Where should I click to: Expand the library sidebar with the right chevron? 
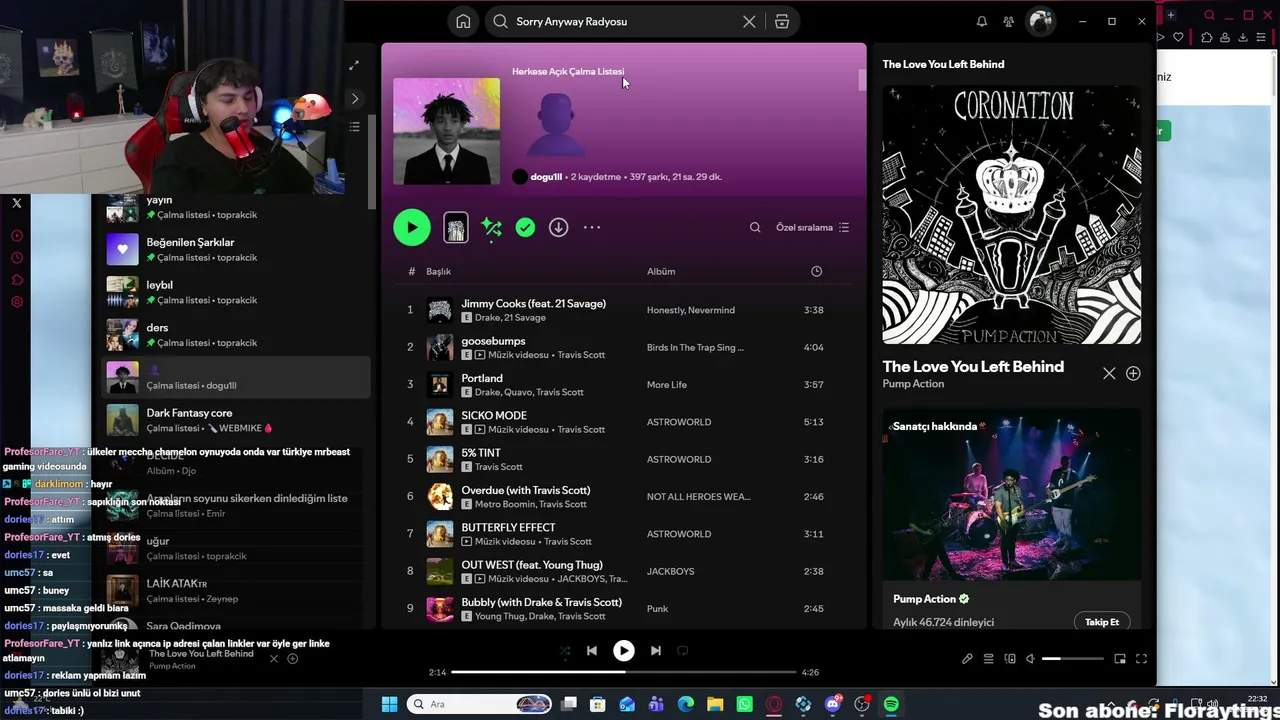click(354, 99)
